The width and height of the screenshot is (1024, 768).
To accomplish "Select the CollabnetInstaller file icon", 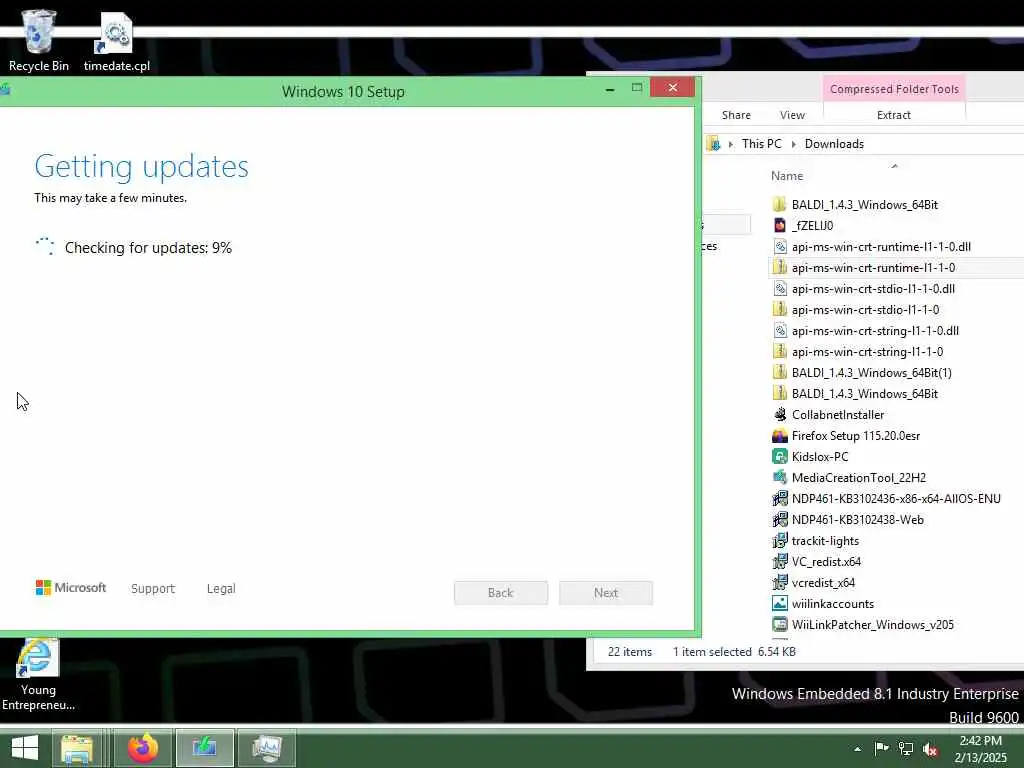I will [x=780, y=415].
